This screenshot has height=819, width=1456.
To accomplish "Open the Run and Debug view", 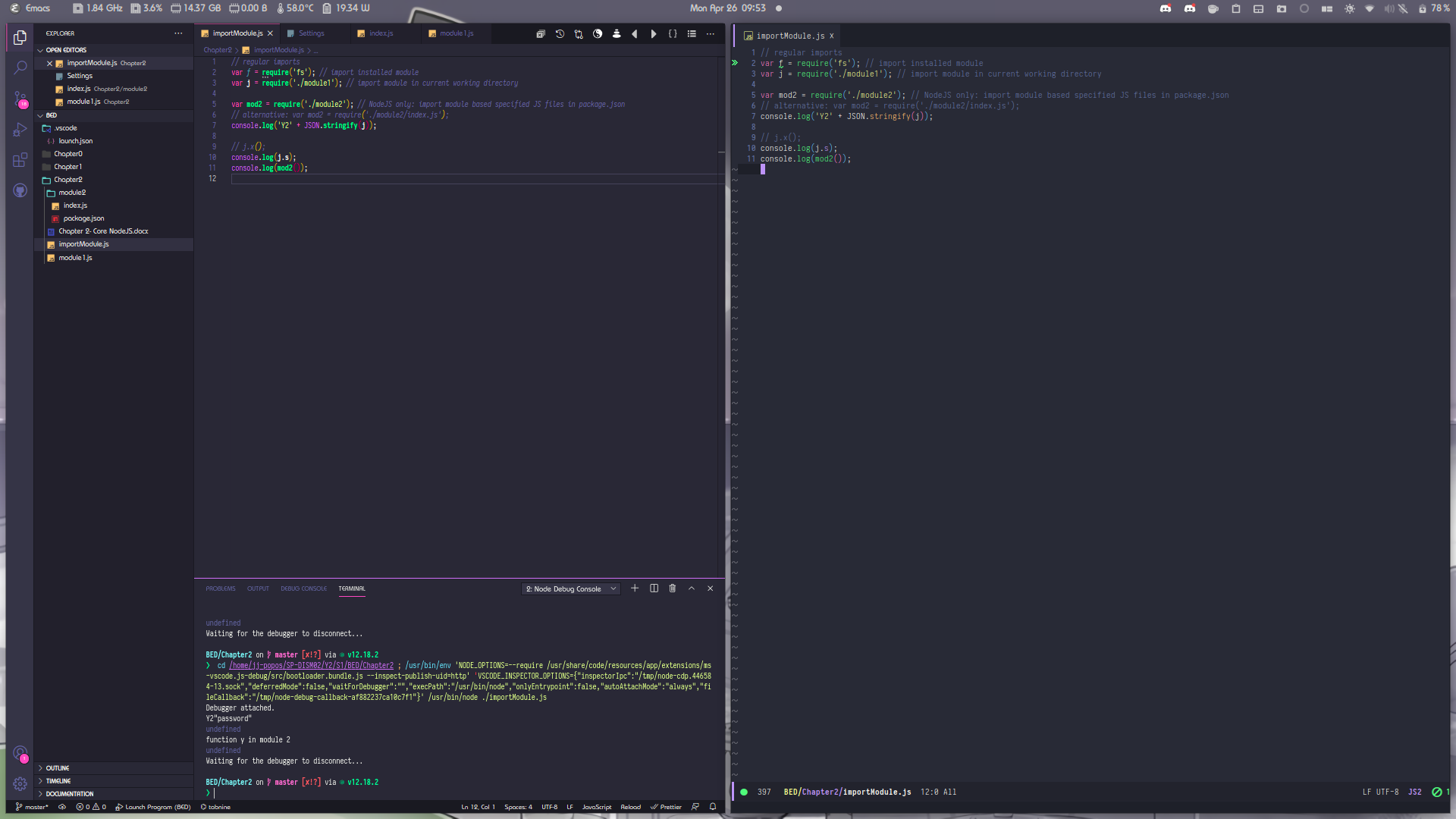I will point(20,129).
